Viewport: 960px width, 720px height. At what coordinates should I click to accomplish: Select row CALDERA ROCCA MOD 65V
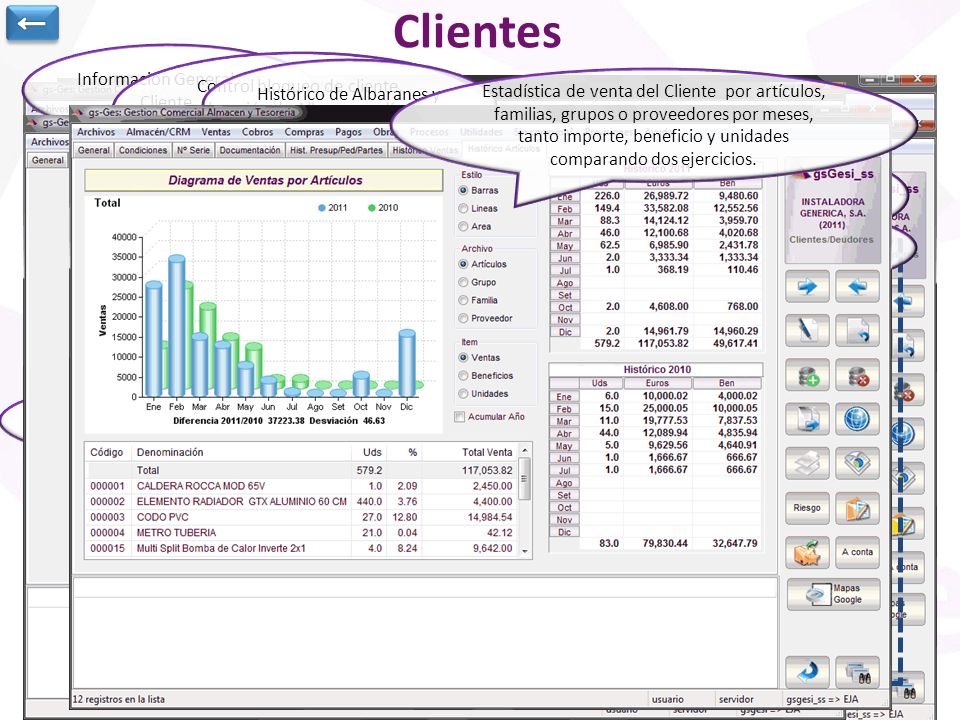(302, 486)
